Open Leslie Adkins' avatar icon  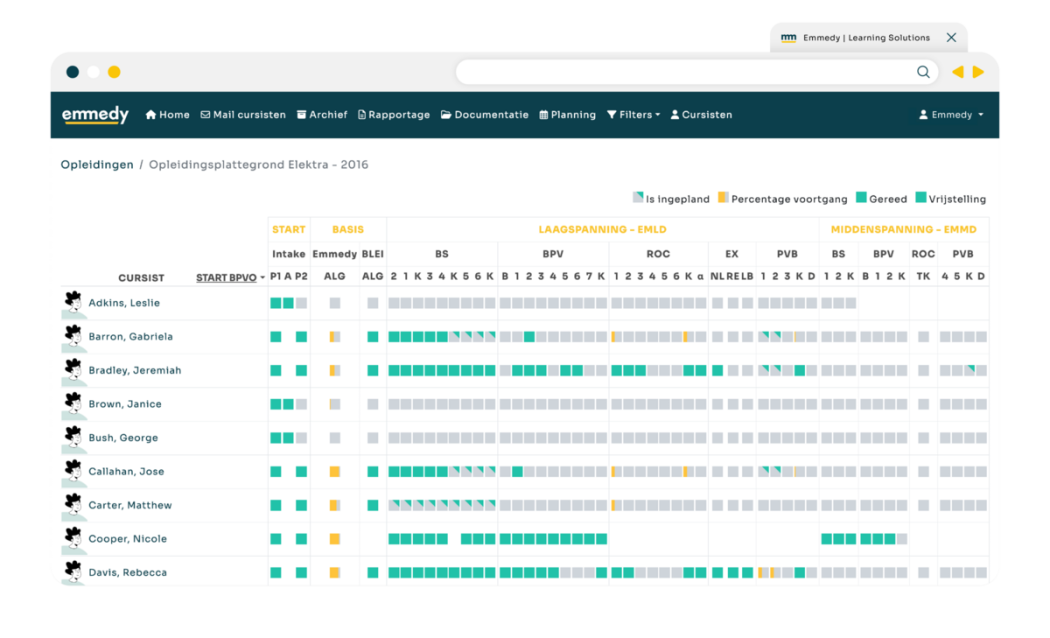click(72, 302)
